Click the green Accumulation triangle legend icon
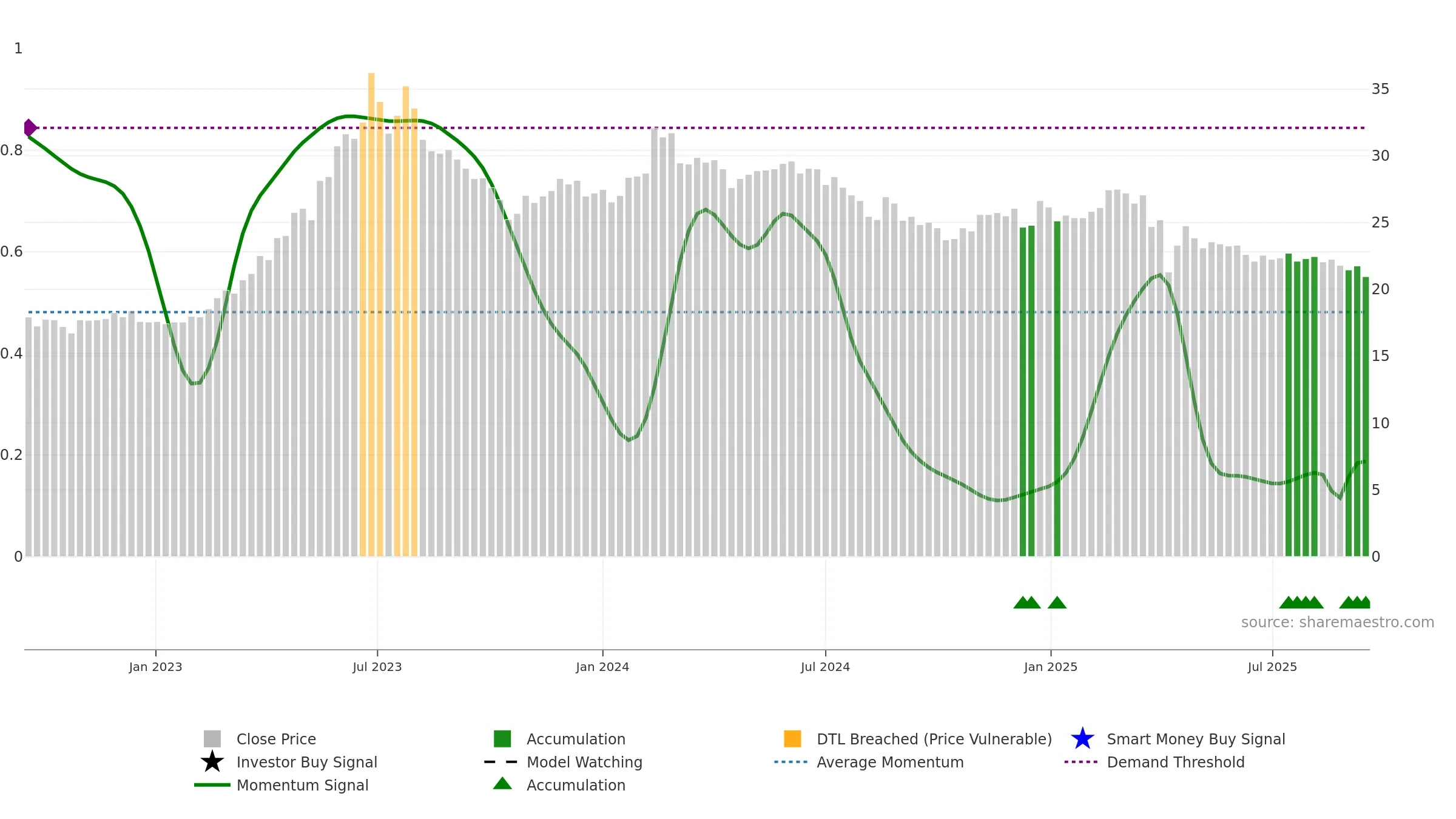Image resolution: width=1456 pixels, height=819 pixels. (502, 784)
